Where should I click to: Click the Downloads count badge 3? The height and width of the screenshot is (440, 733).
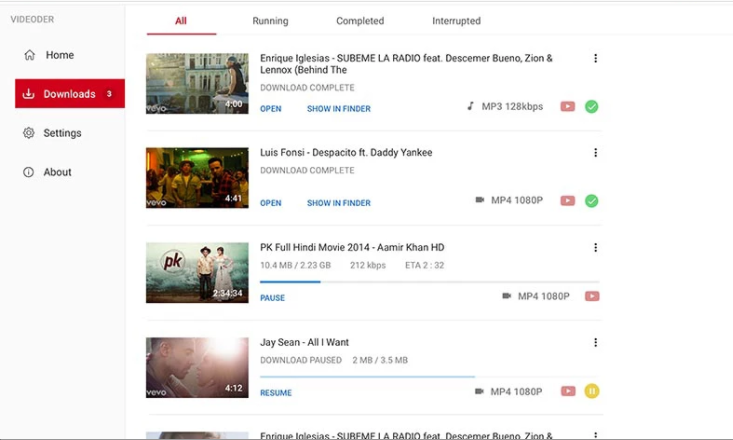109,94
